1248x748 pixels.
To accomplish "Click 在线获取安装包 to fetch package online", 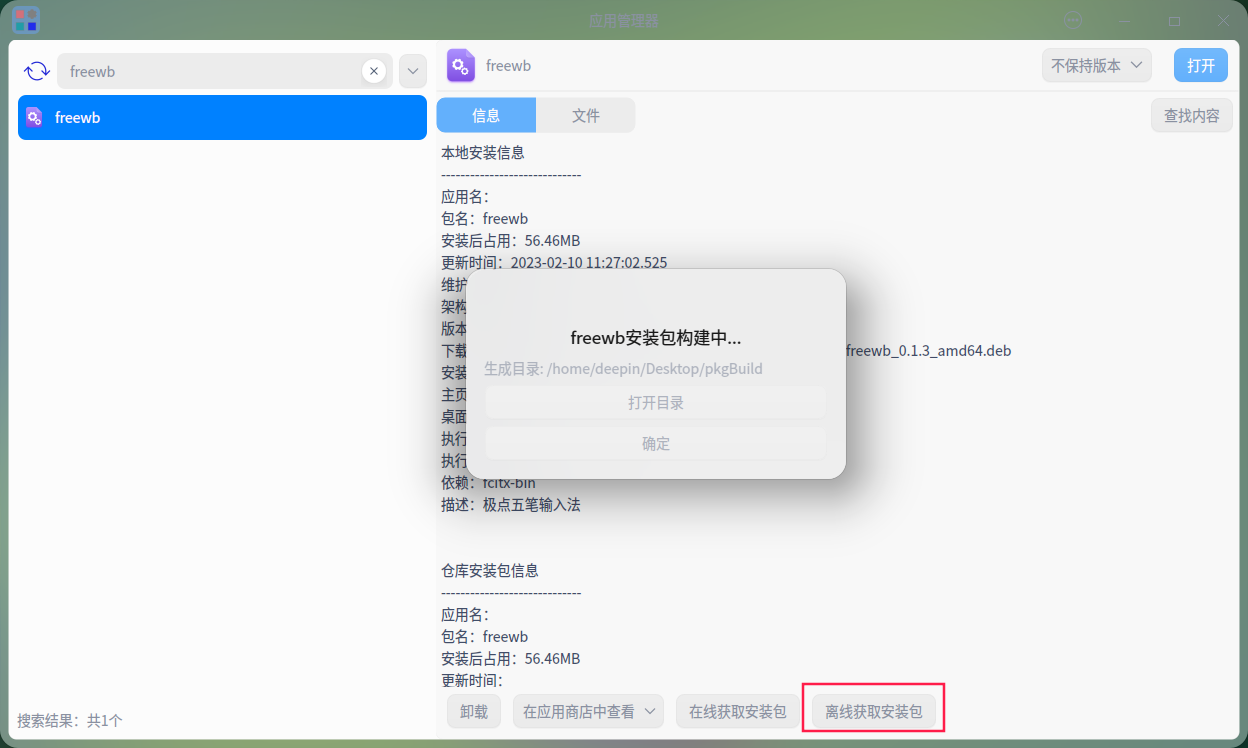I will [x=737, y=711].
